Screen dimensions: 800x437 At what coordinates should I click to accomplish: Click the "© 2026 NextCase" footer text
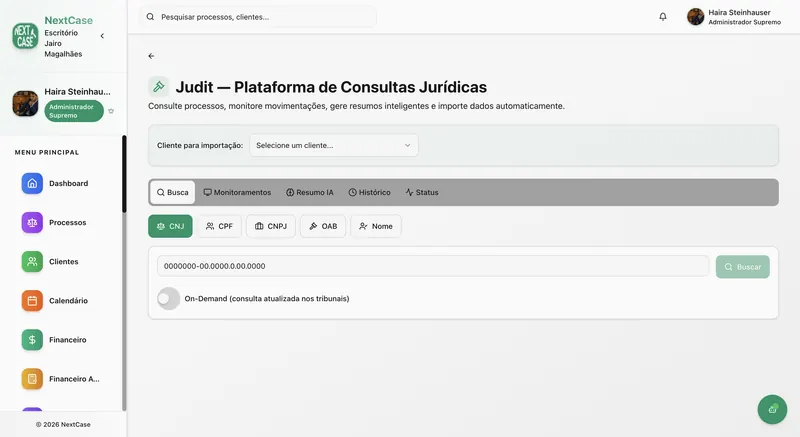[x=63, y=424]
